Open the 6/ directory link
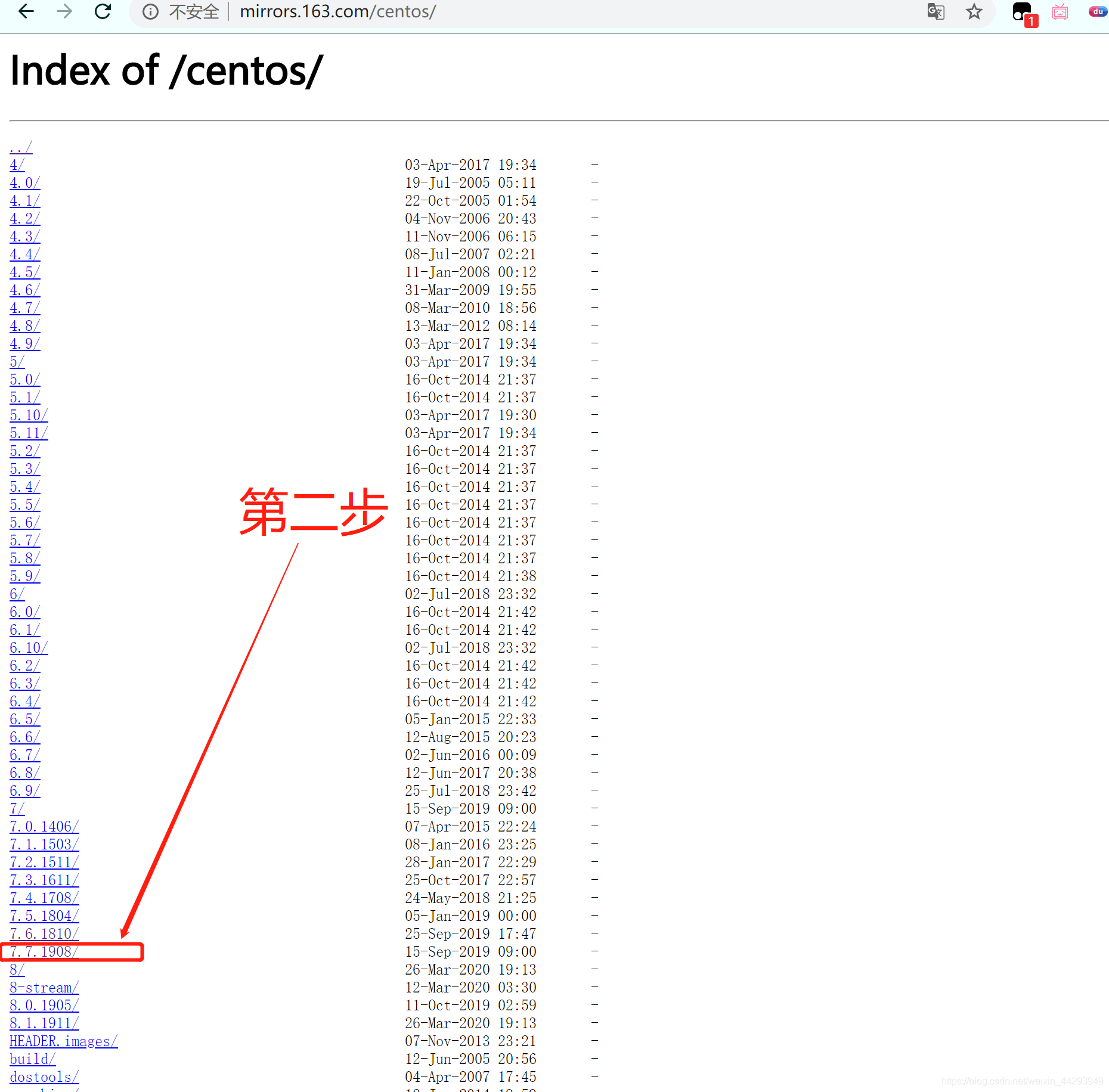 pyautogui.click(x=17, y=594)
